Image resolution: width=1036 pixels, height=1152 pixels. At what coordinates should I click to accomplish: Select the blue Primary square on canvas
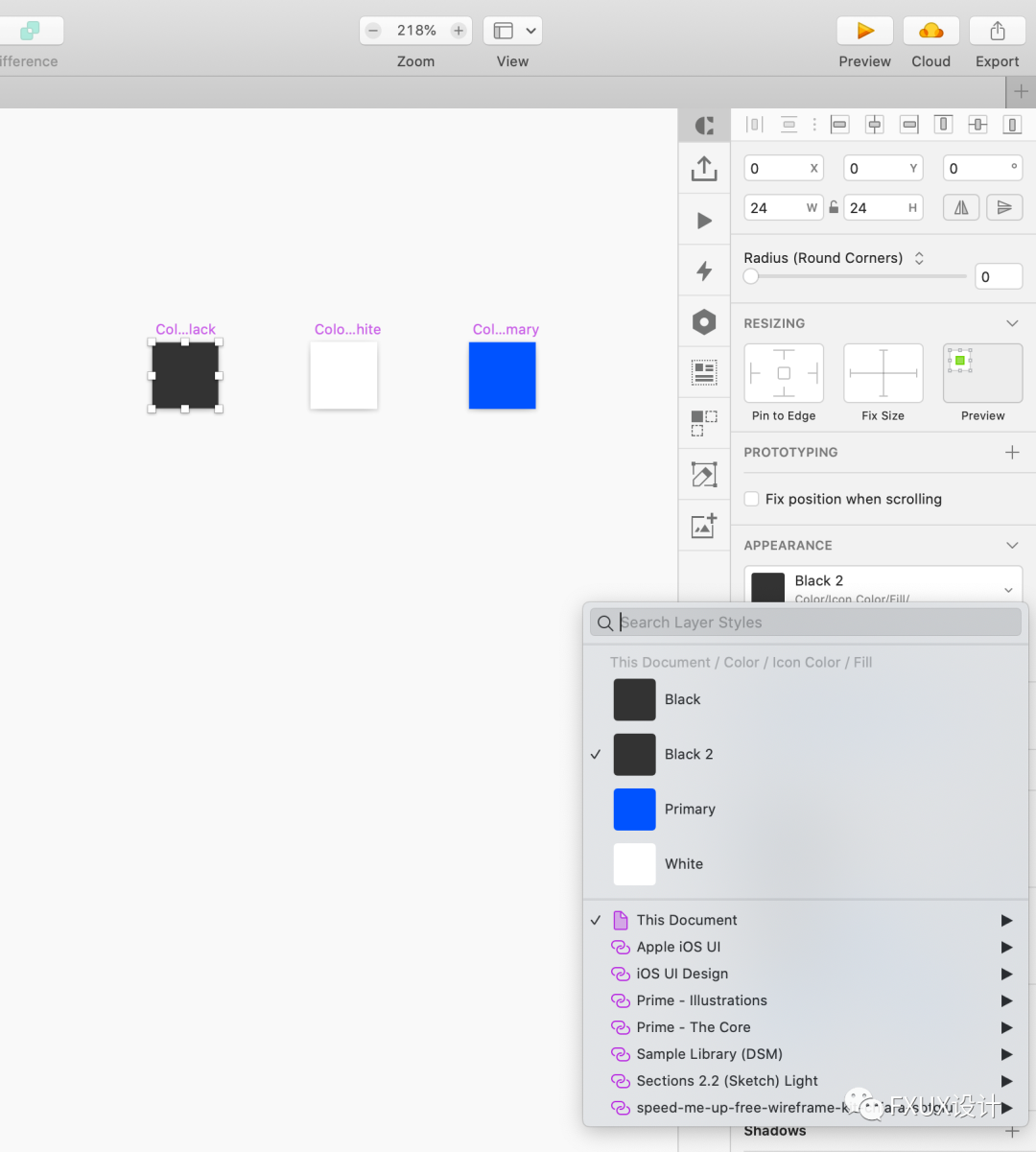[x=502, y=376]
